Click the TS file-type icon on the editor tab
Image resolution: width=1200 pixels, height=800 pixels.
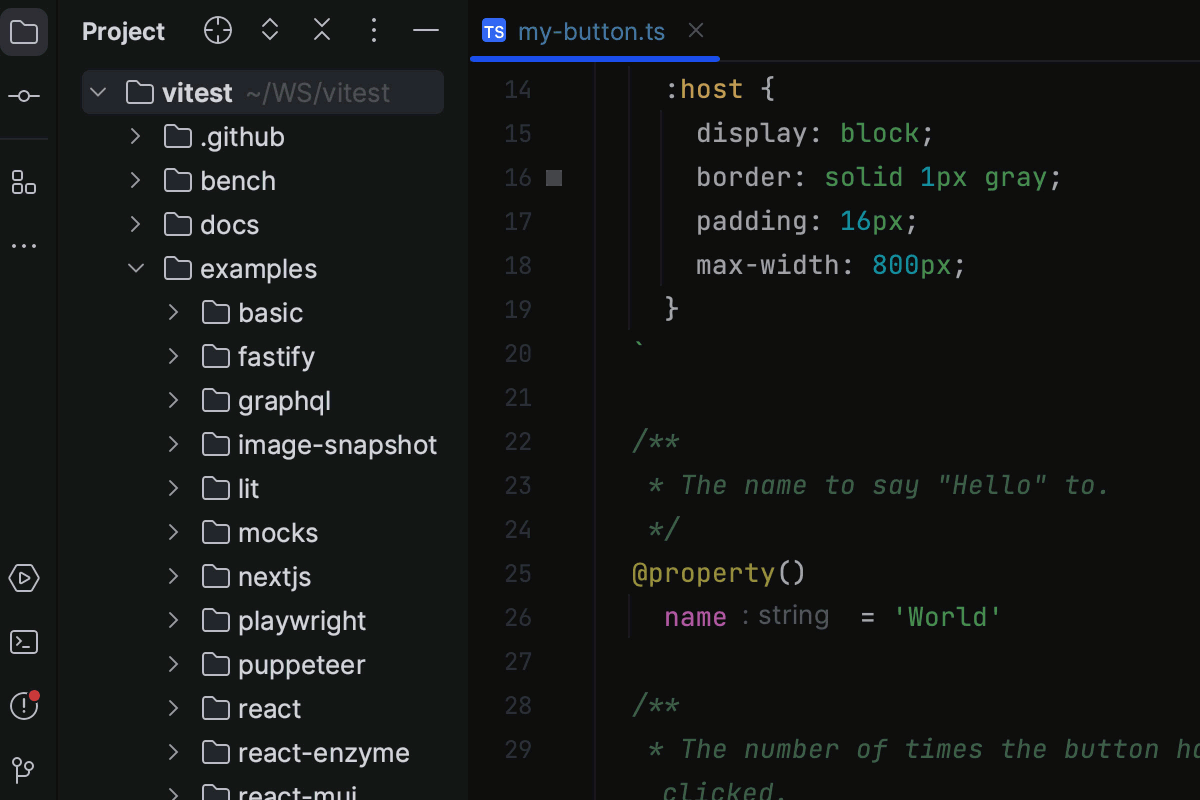click(494, 31)
